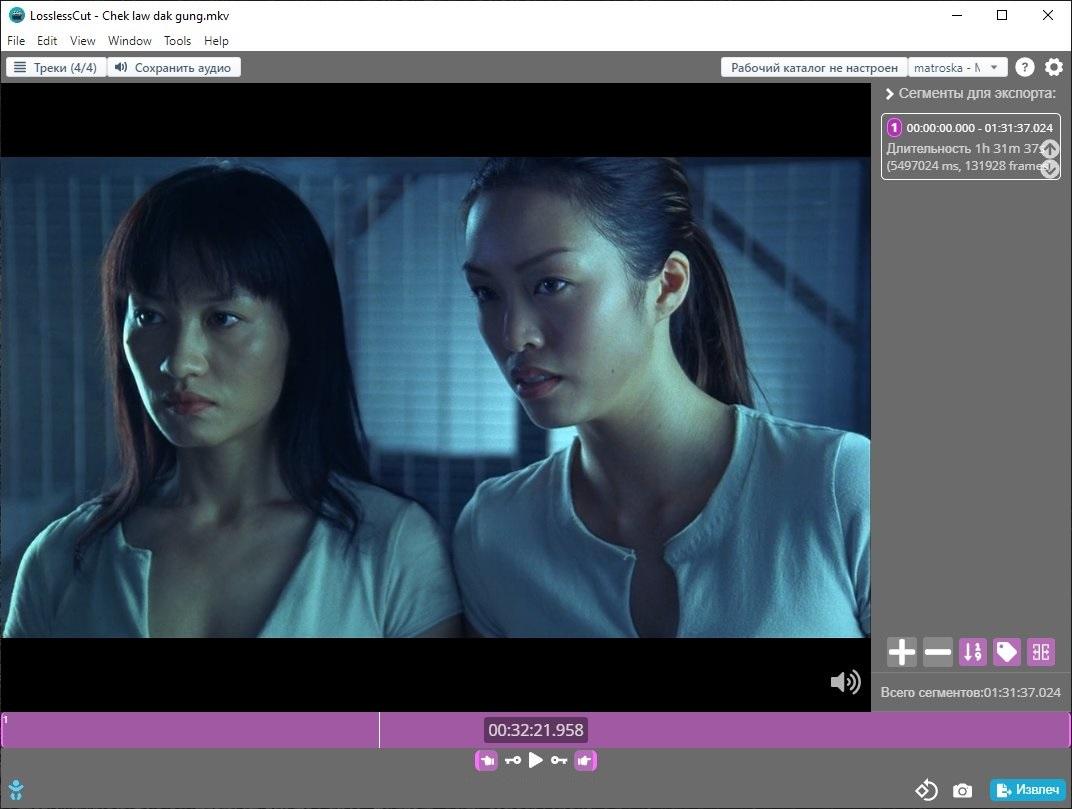Open the File menu

[x=16, y=41]
